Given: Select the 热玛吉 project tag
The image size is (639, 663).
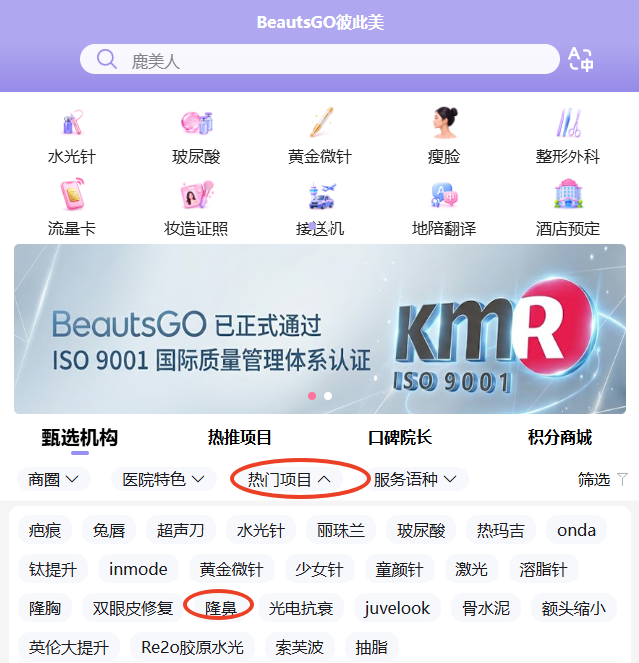Looking at the screenshot, I should 501,530.
